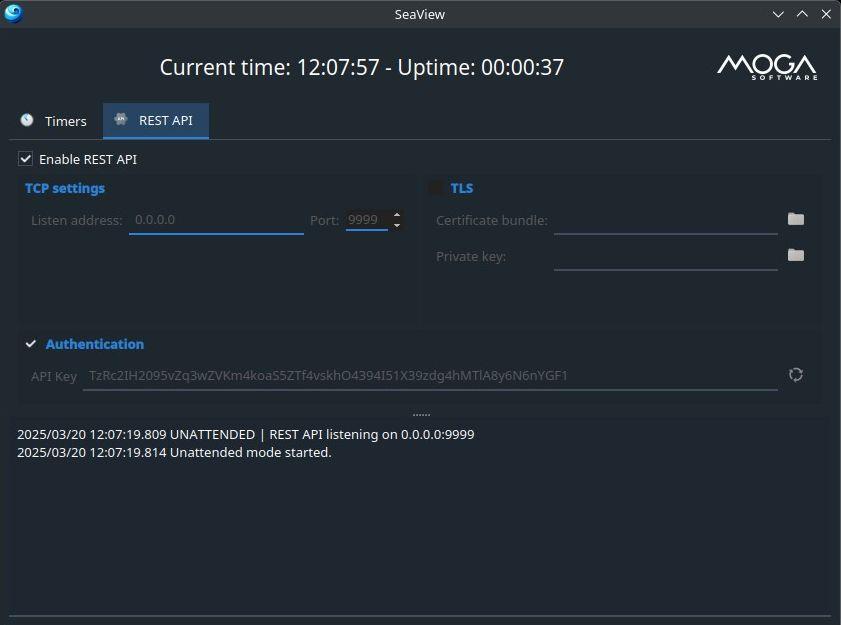Image resolution: width=841 pixels, height=625 pixels.
Task: Click the "Certificate bundle:" label
Action: (x=492, y=220)
